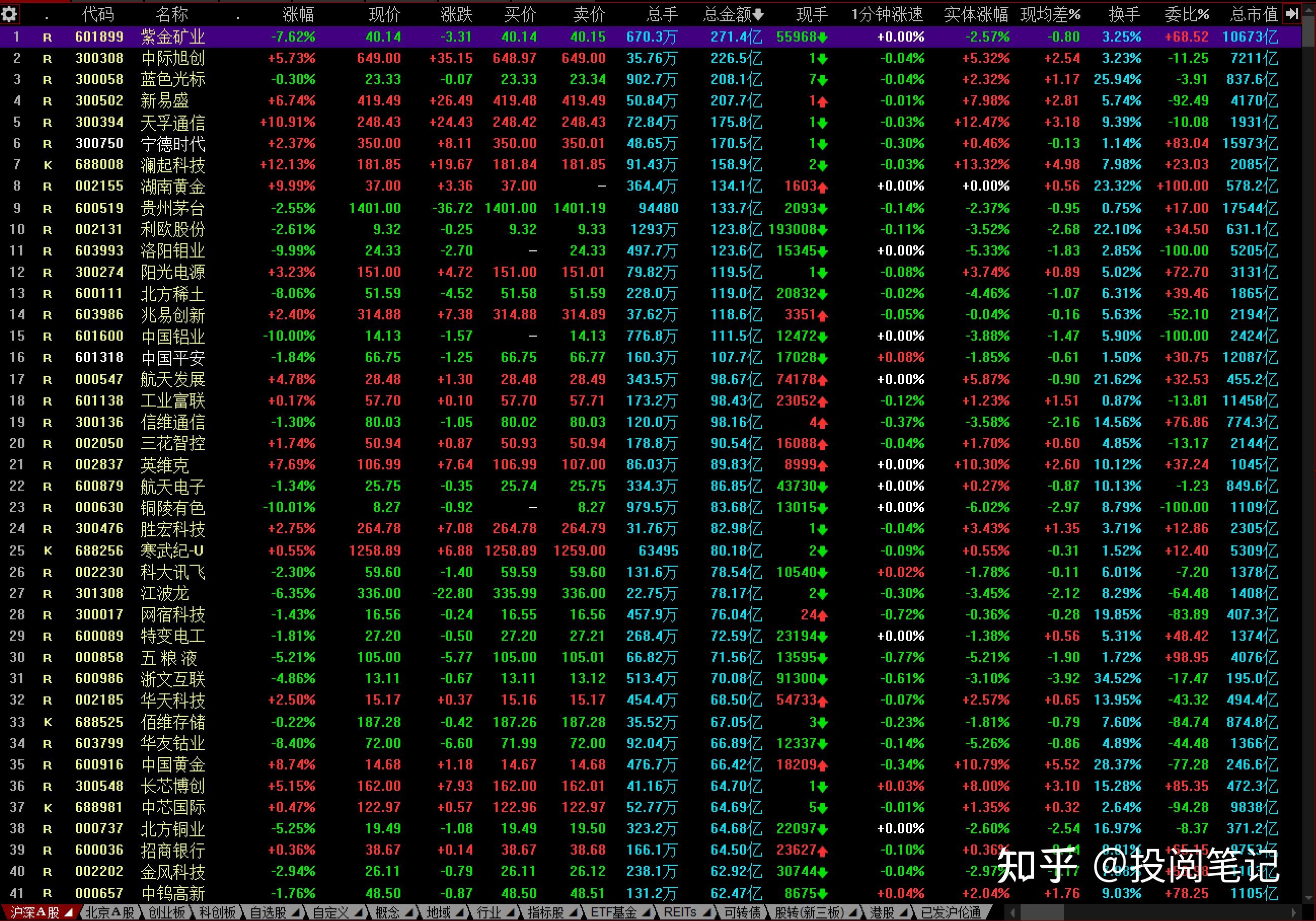Viewport: 1316px width, 921px height.
Task: Expand the 股转(新三板) tab menu
Action: click(x=853, y=912)
